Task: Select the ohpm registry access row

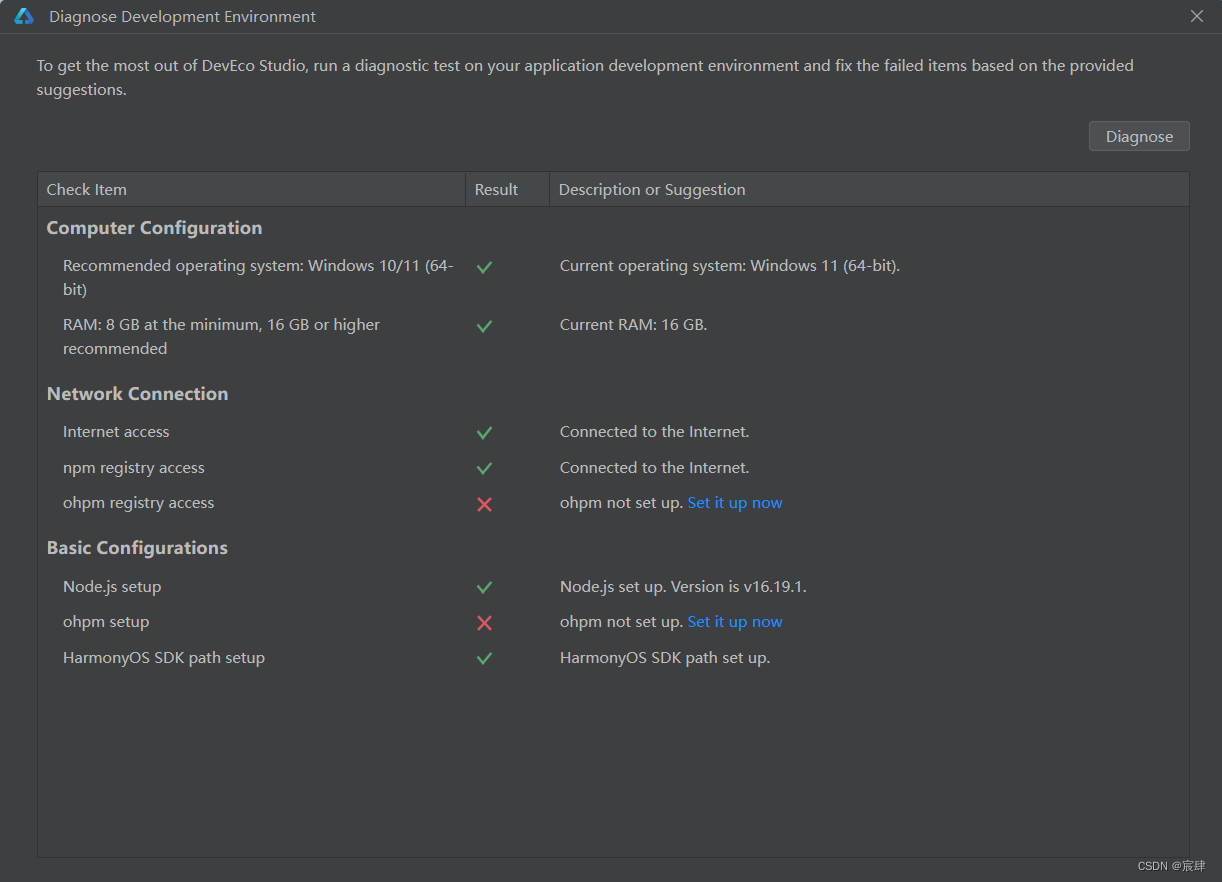Action: tap(613, 503)
